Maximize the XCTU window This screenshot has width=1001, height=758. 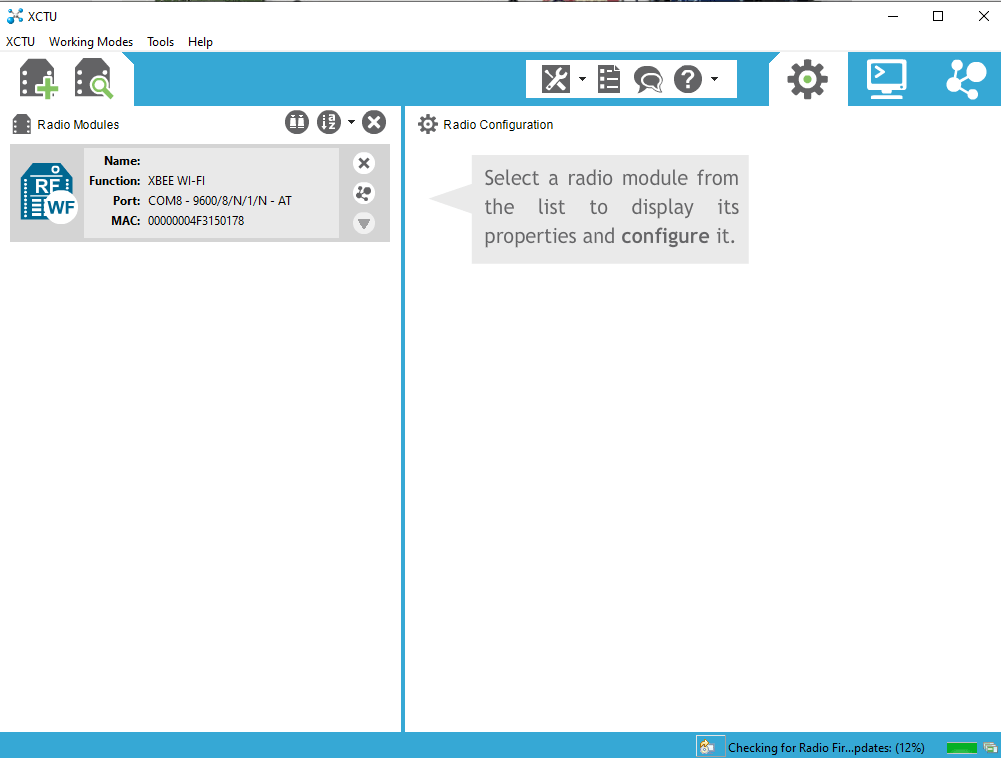pyautogui.click(x=938, y=17)
